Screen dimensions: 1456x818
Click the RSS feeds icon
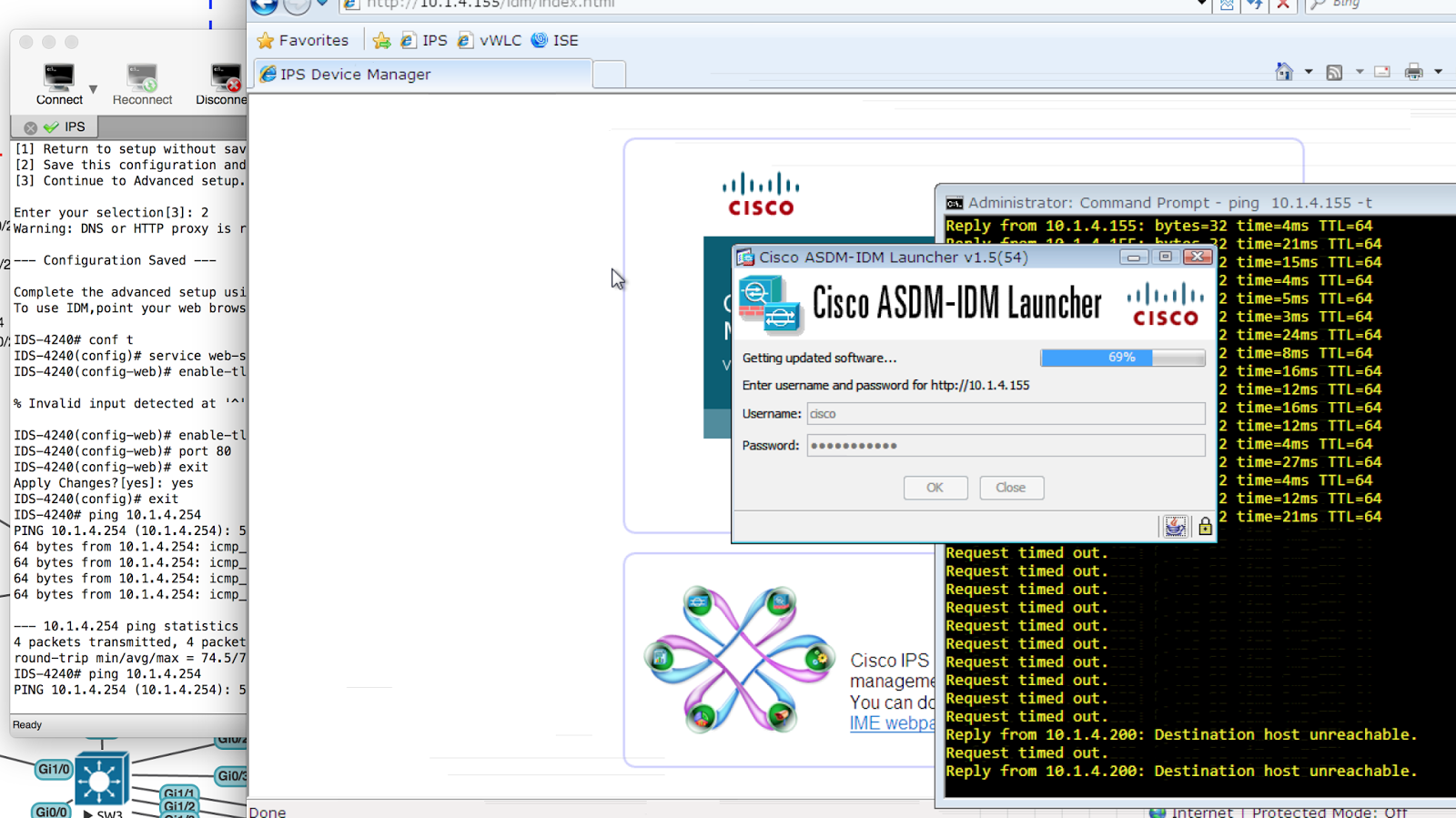[x=1334, y=72]
